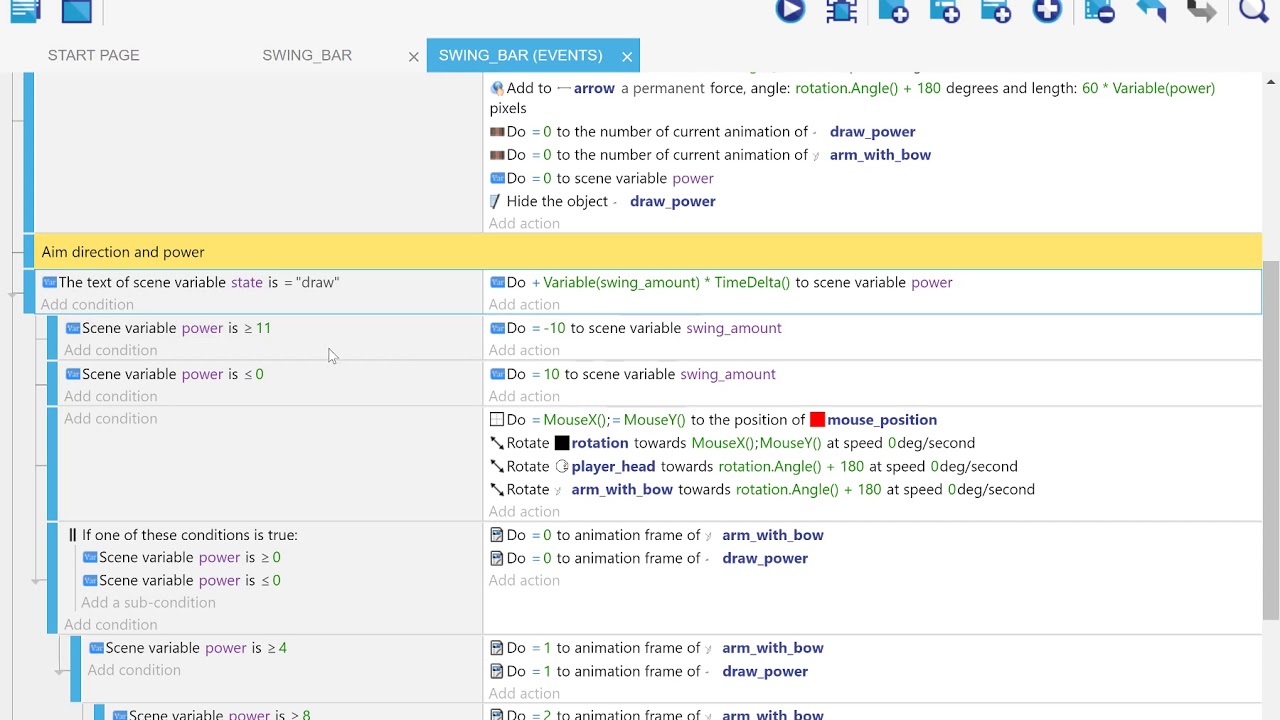Image resolution: width=1280 pixels, height=720 pixels.
Task: Switch to the START PAGE tab
Action: pos(94,55)
